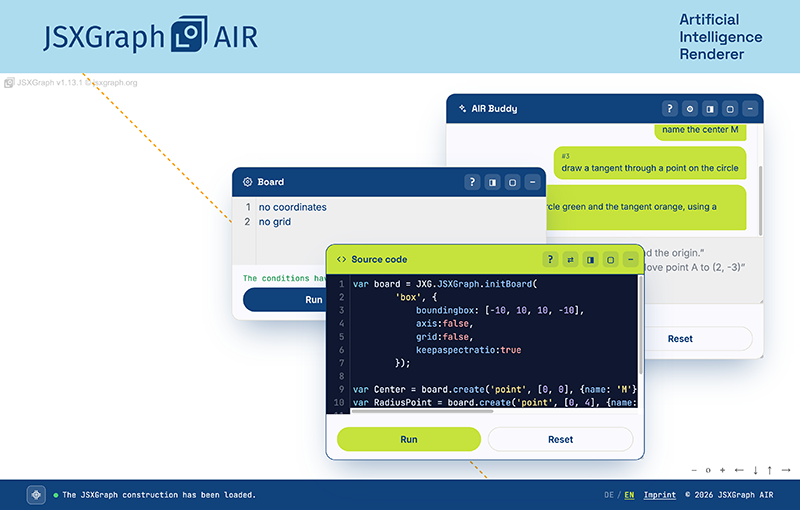
Task: Click the '© 2026 JSXGraph AIR' footer text
Action: [729, 495]
